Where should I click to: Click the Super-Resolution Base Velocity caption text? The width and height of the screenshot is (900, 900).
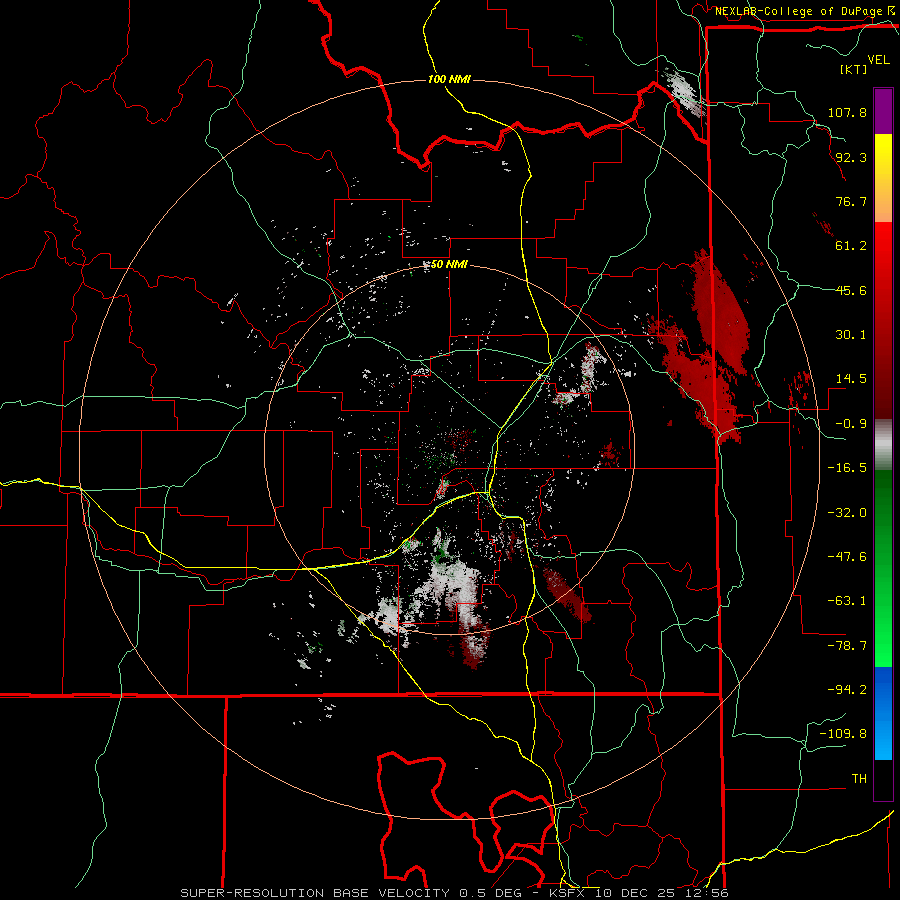[454, 893]
